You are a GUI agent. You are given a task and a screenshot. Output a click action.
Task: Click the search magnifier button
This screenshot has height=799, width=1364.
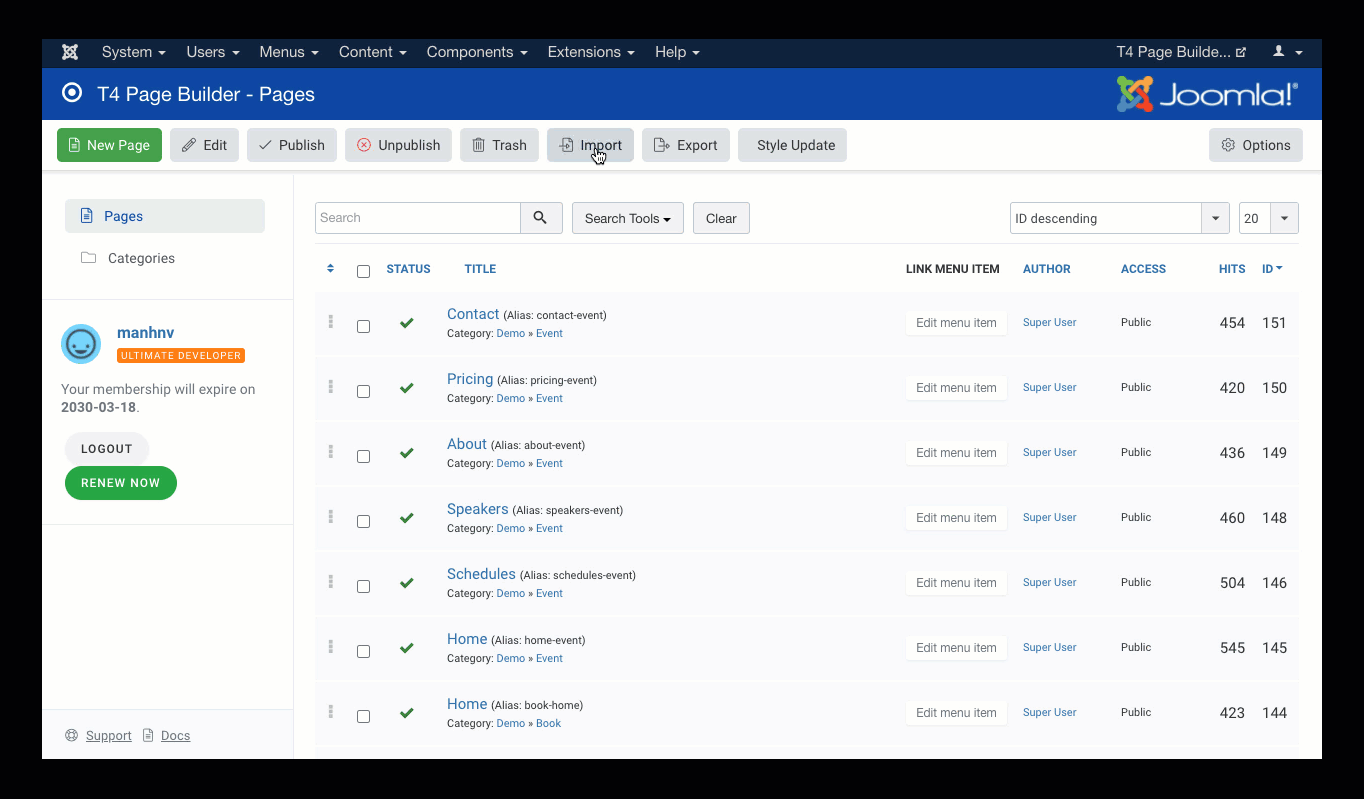tap(541, 218)
